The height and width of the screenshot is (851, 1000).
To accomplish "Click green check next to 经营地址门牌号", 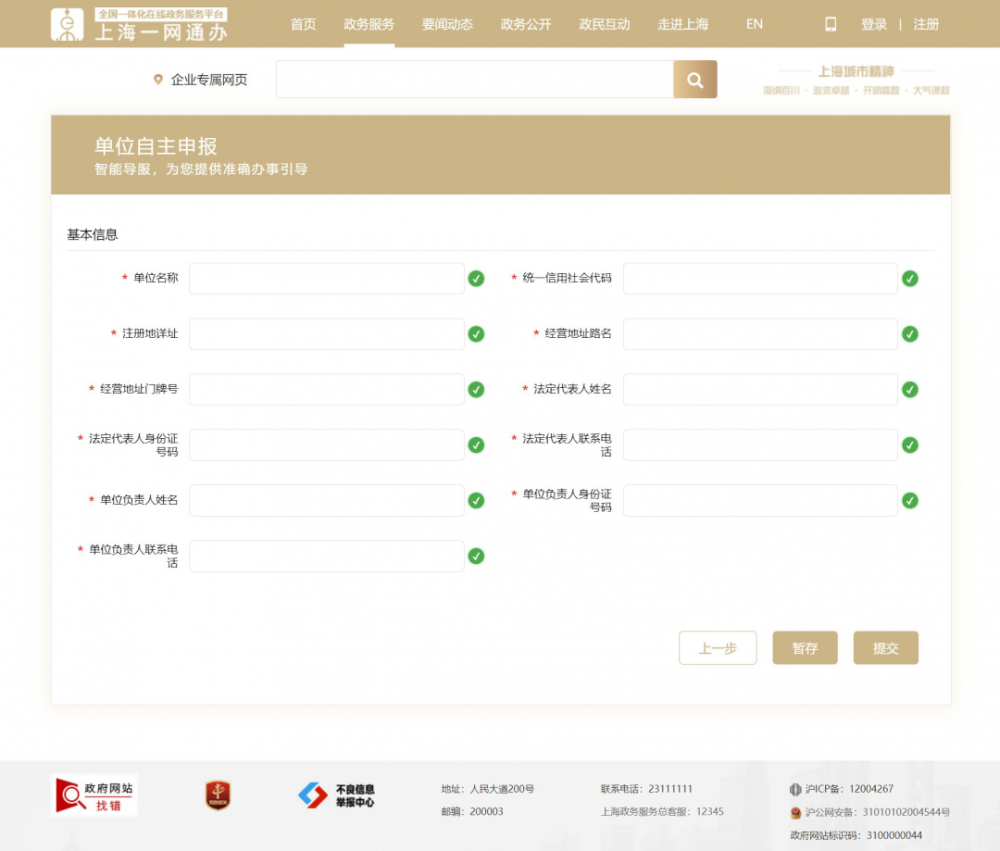I will [476, 390].
